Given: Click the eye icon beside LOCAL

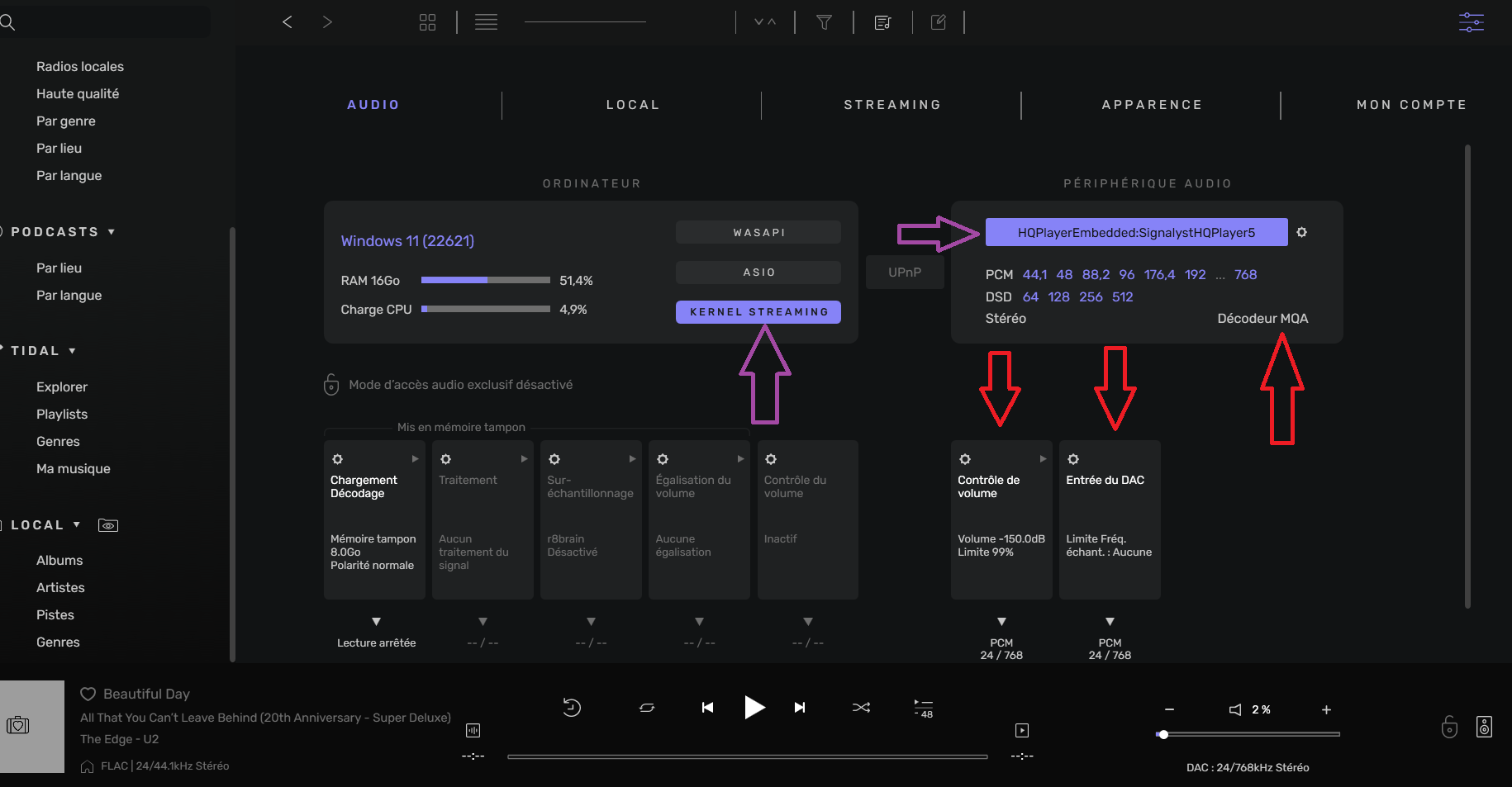Looking at the screenshot, I should (108, 525).
